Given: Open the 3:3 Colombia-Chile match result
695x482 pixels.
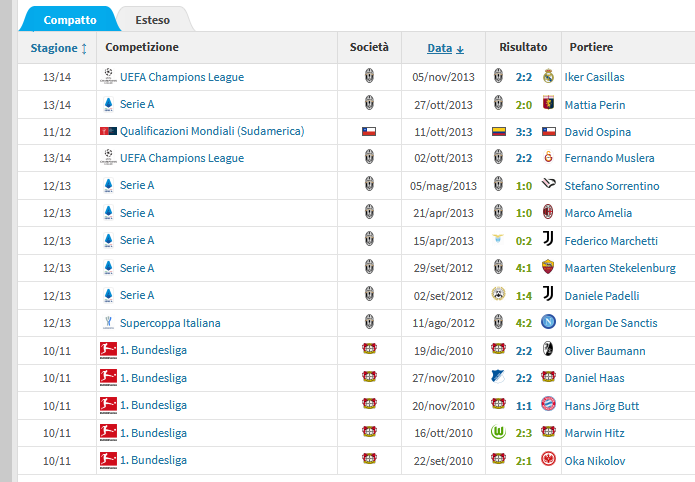Looking at the screenshot, I should [x=524, y=132].
